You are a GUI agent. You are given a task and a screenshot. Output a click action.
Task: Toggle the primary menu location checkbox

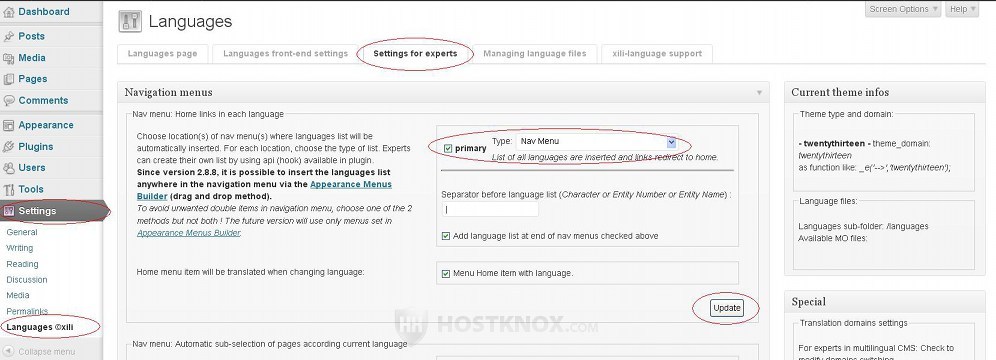pos(448,149)
